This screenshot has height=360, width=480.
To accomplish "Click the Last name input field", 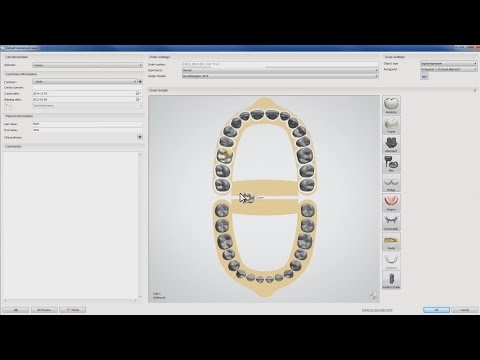I will (x=87, y=124).
